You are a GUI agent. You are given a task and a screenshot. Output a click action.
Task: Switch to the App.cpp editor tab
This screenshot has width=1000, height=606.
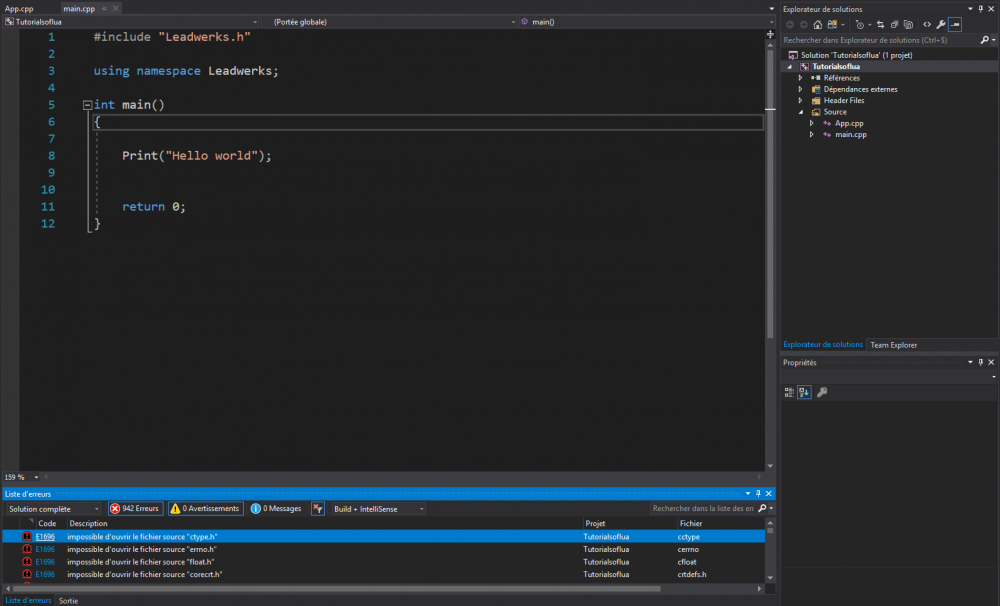click(x=20, y=8)
